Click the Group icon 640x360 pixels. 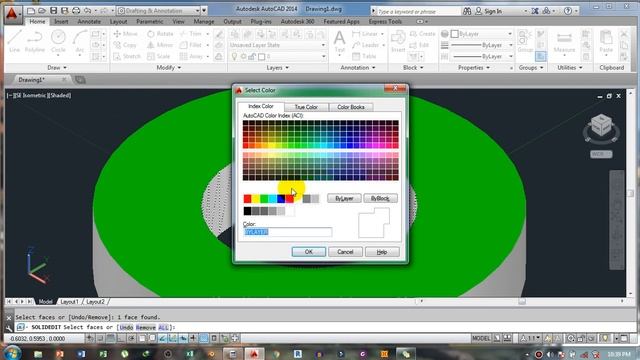click(525, 41)
